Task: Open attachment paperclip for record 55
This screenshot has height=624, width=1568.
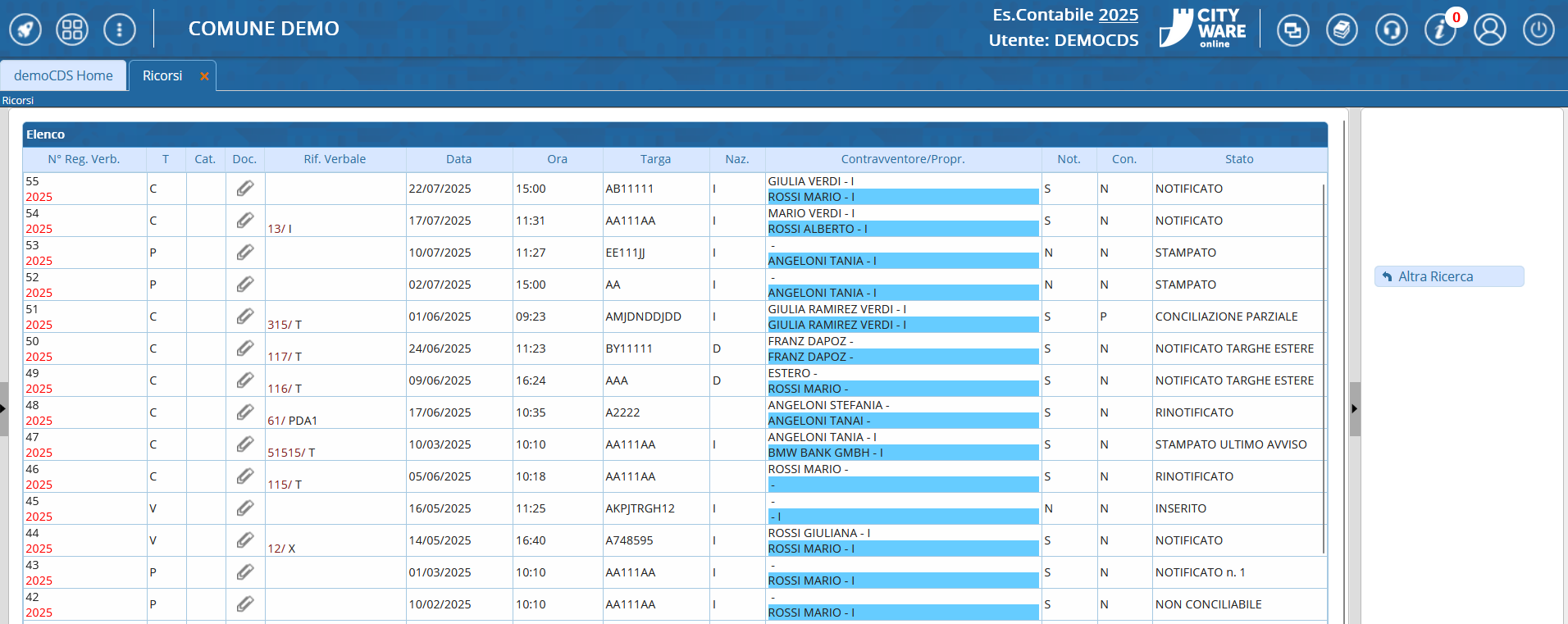Action: [245, 189]
